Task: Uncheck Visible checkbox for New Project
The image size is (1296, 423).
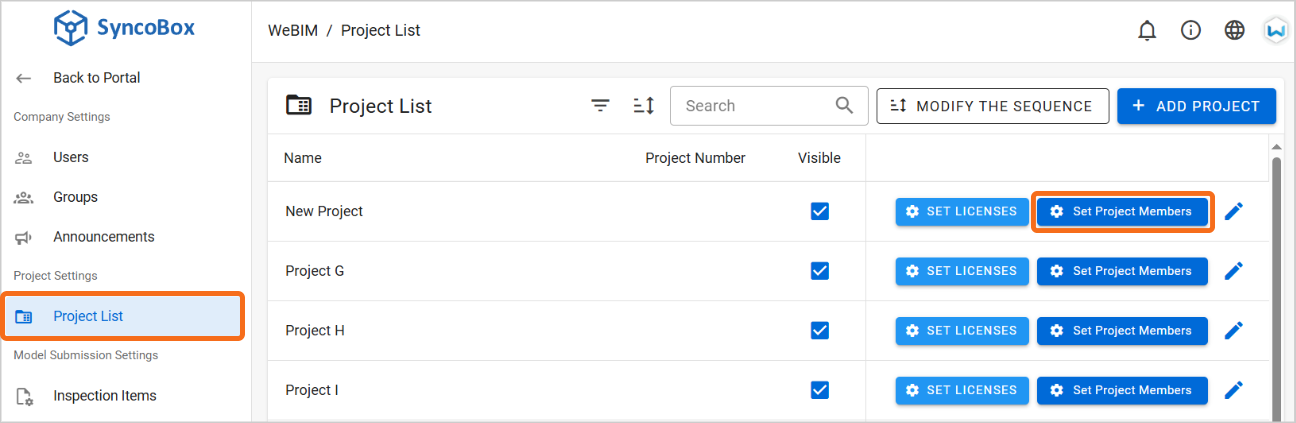Action: click(x=820, y=211)
